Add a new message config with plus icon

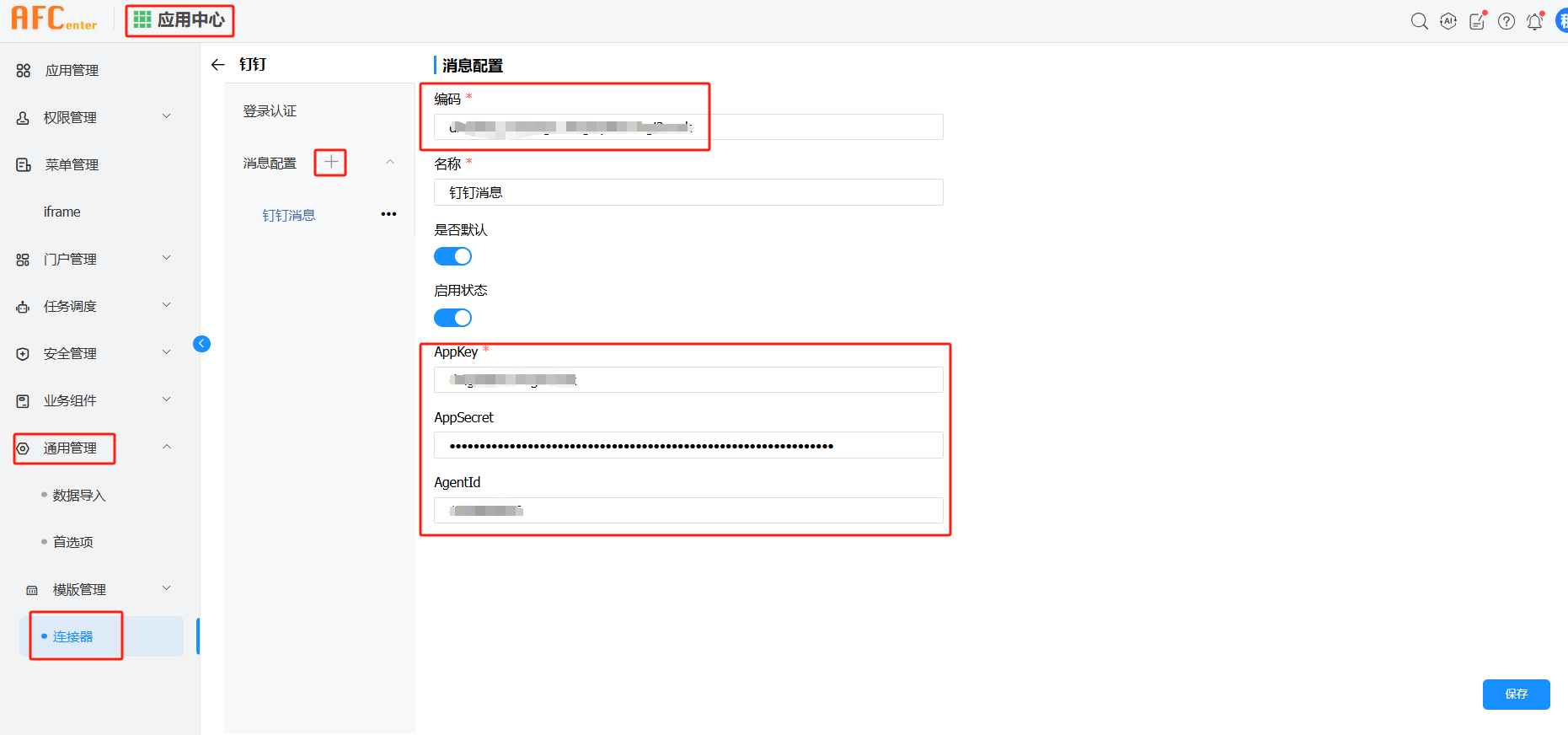point(331,162)
